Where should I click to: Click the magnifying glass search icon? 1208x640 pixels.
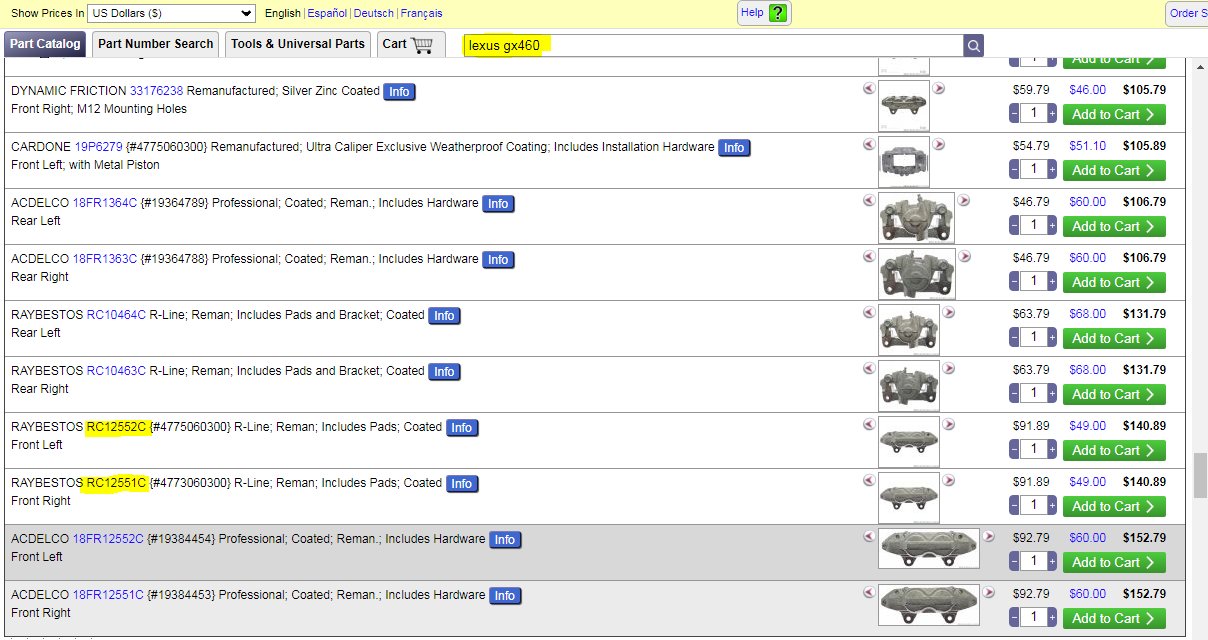tap(974, 45)
